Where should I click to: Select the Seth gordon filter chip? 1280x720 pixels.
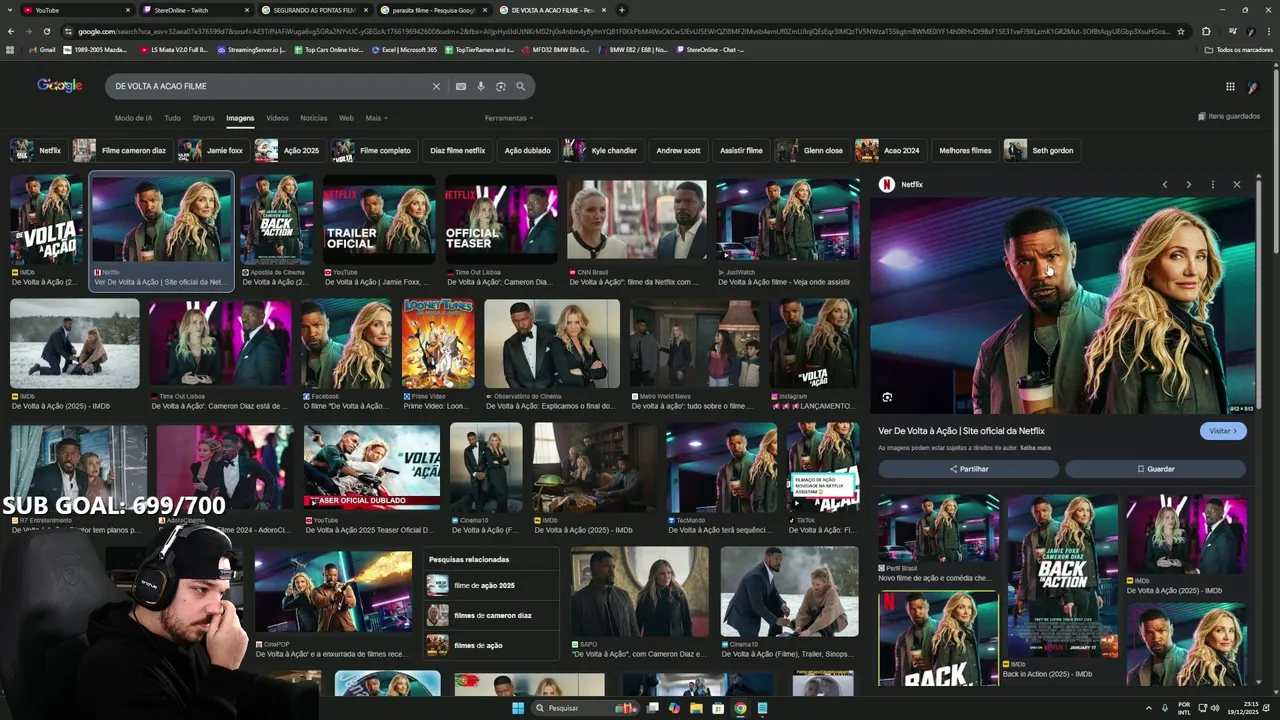click(x=1041, y=151)
